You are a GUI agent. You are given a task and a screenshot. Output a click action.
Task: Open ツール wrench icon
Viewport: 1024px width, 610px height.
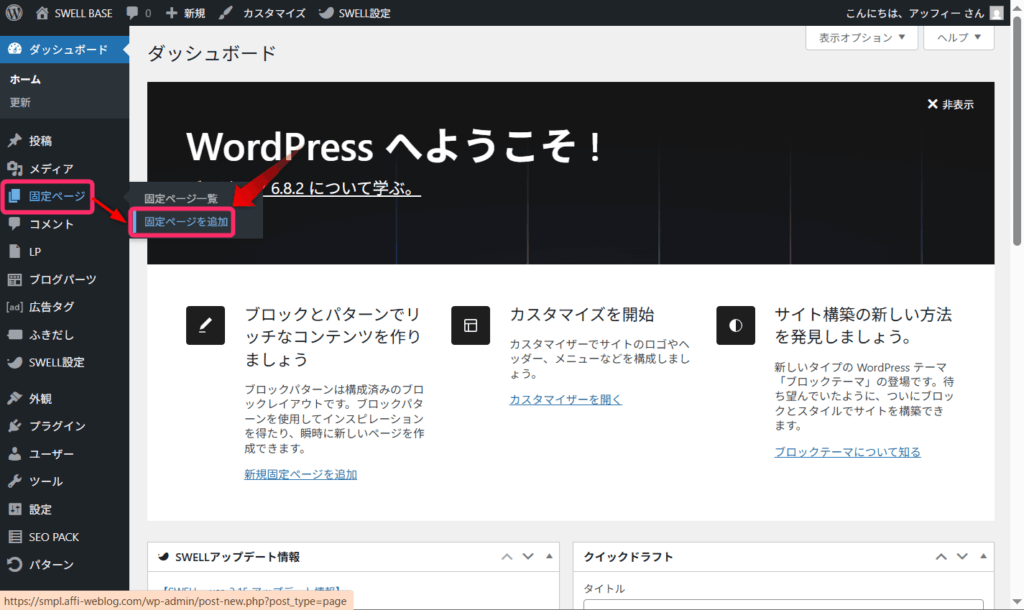(14, 481)
